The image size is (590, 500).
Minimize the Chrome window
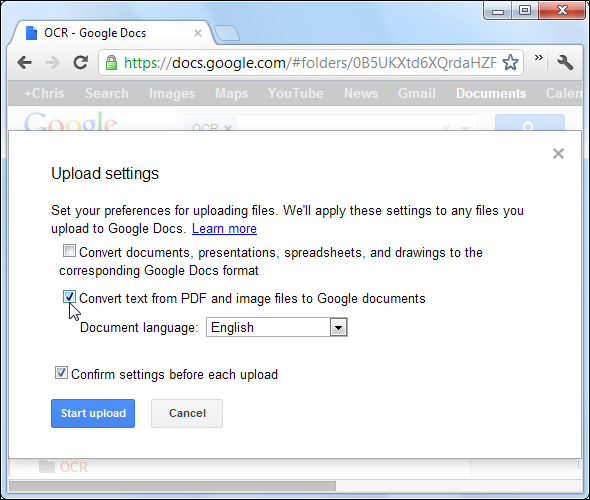coord(497,11)
